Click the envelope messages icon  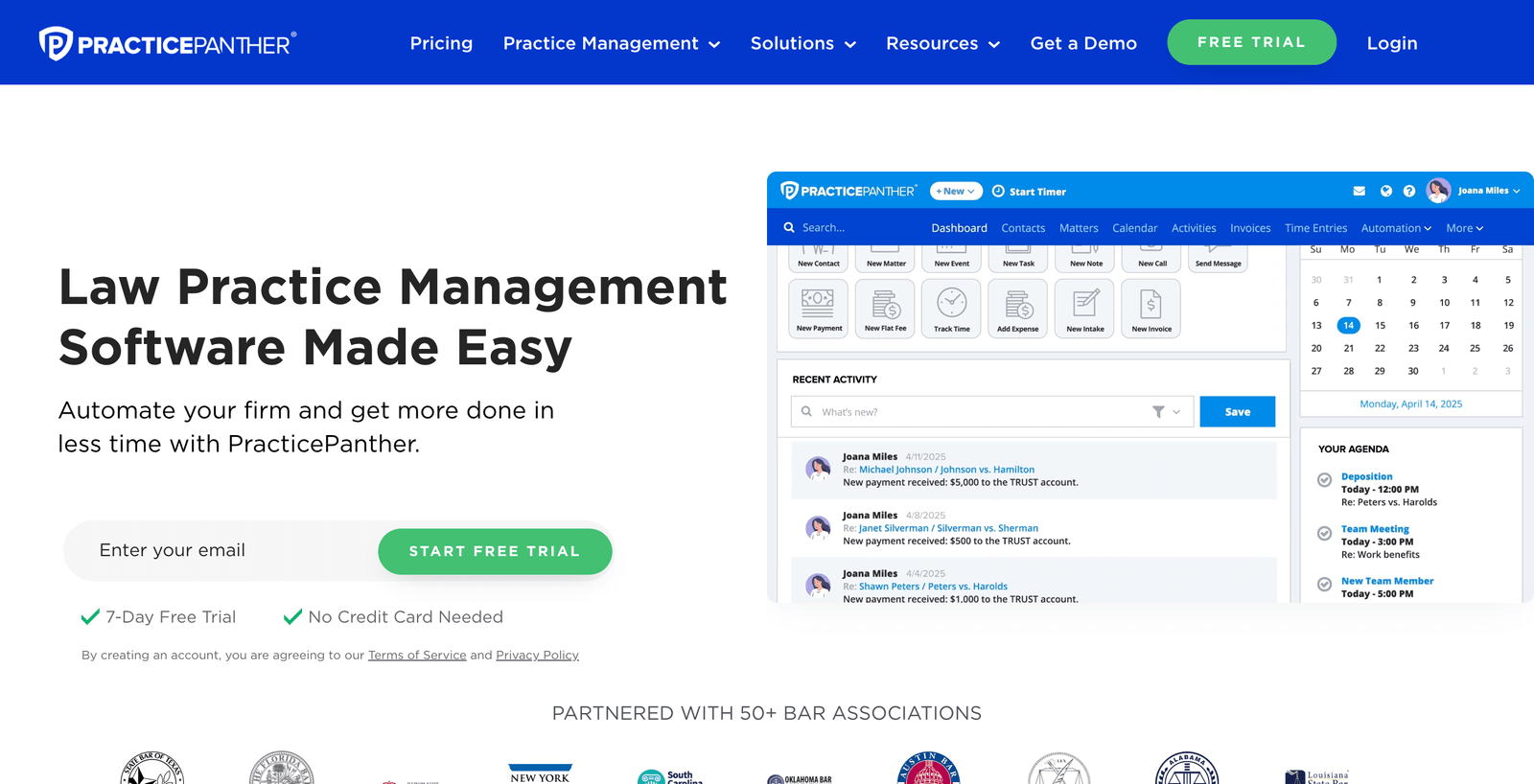[x=1359, y=191]
